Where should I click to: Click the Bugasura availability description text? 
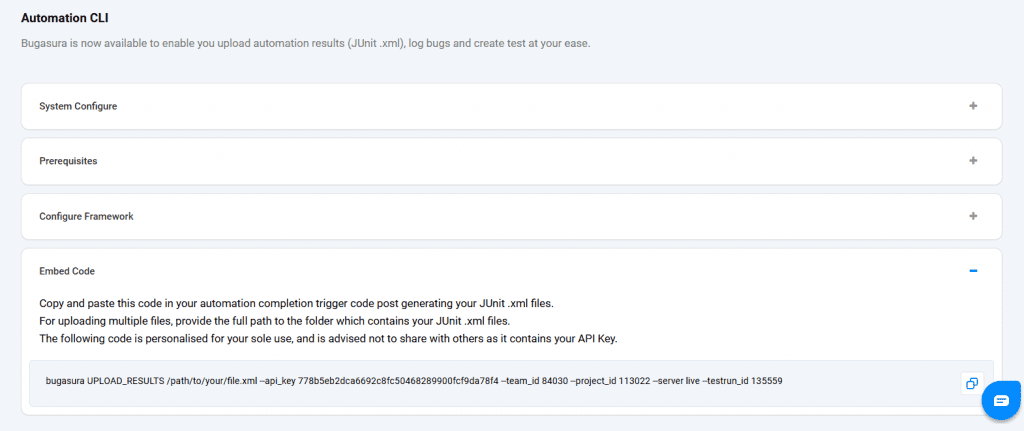point(305,43)
